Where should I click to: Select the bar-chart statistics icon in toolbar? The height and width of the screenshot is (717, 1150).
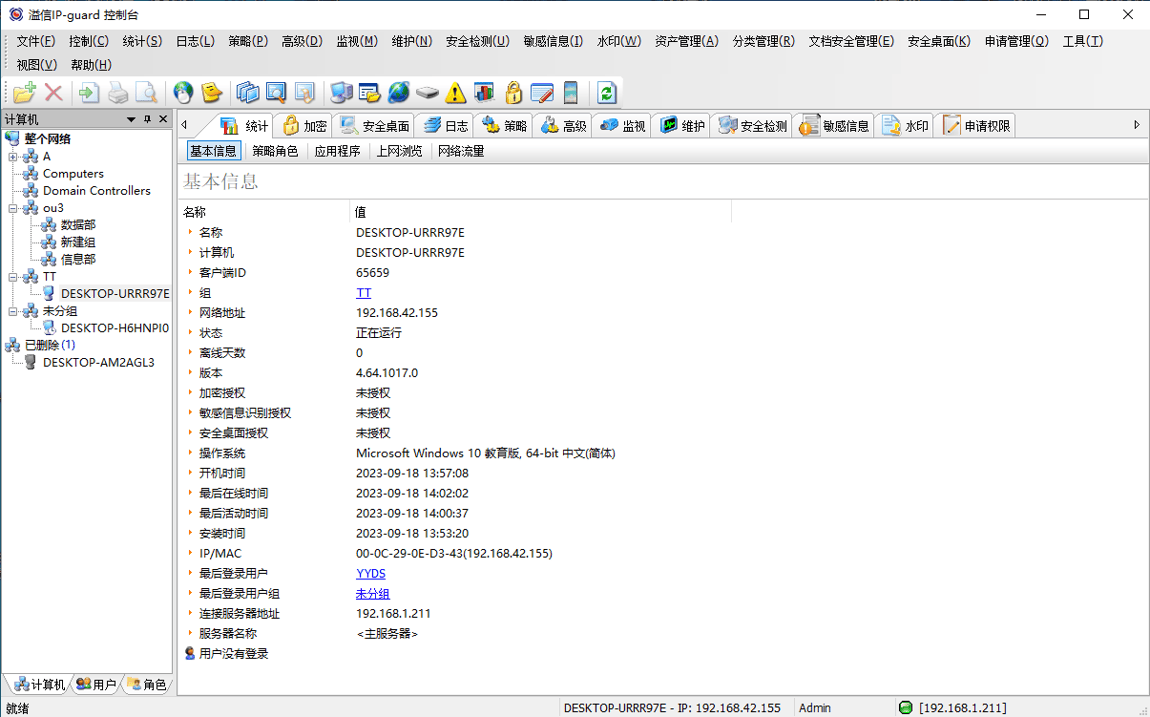pos(483,92)
